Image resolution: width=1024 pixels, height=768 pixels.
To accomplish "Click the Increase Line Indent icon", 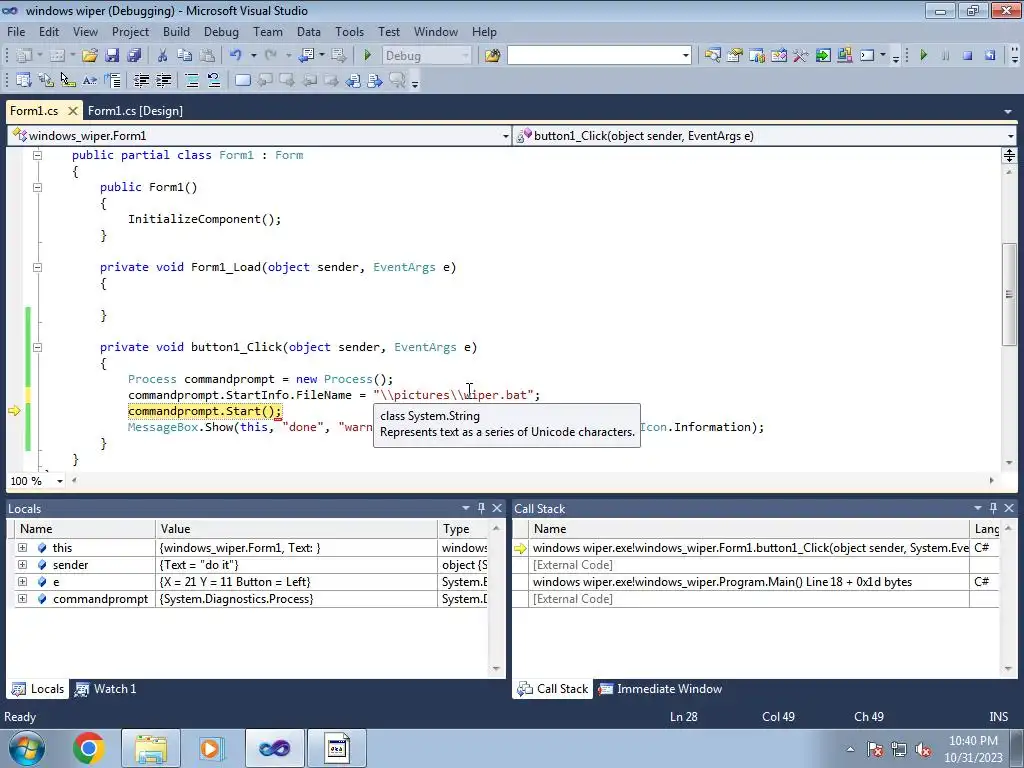I will pyautogui.click(x=163, y=80).
